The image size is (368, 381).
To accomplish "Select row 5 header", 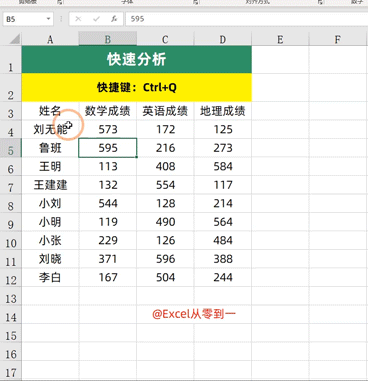I will (x=11, y=148).
